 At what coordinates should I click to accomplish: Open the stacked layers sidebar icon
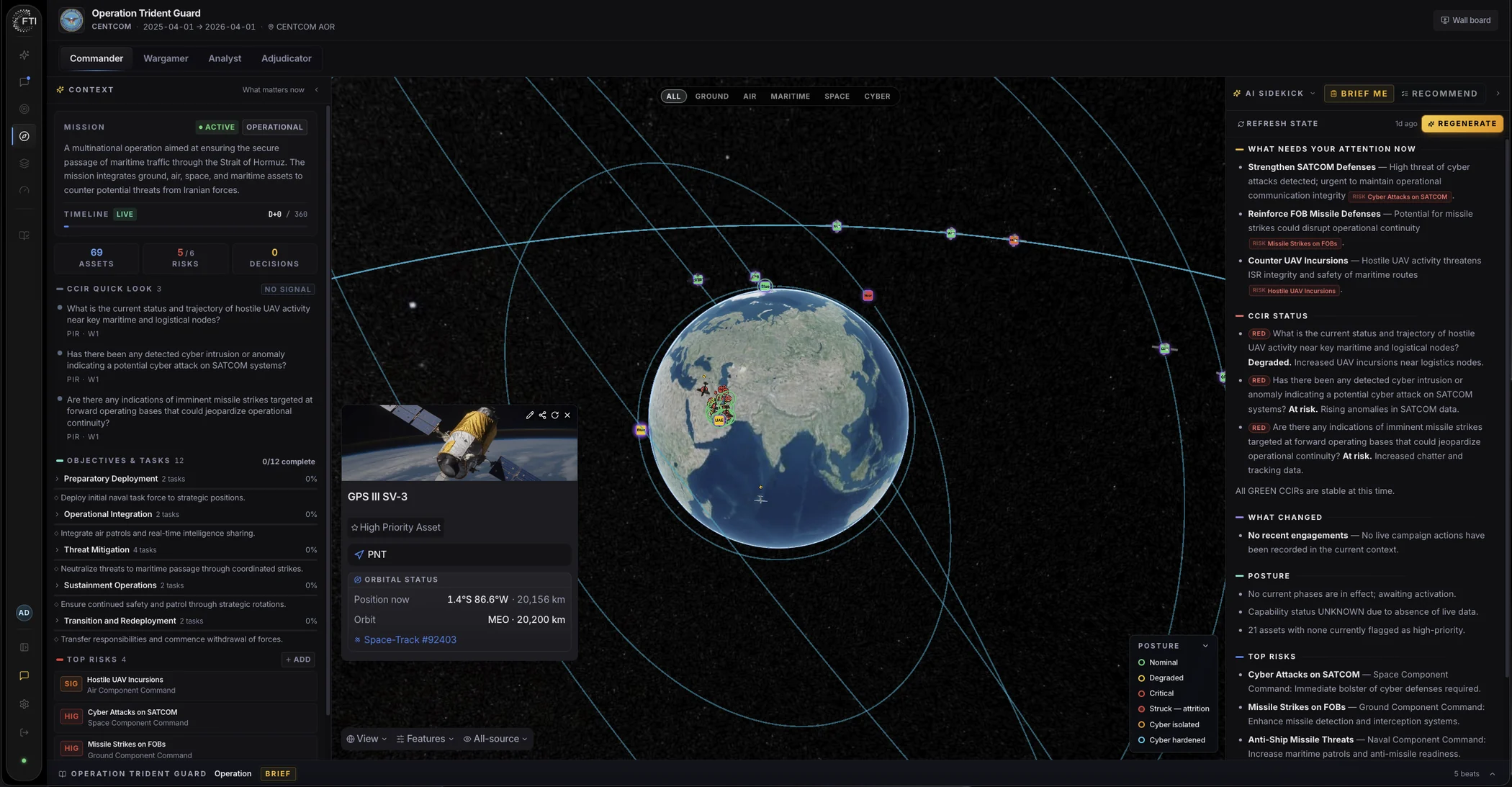point(24,163)
